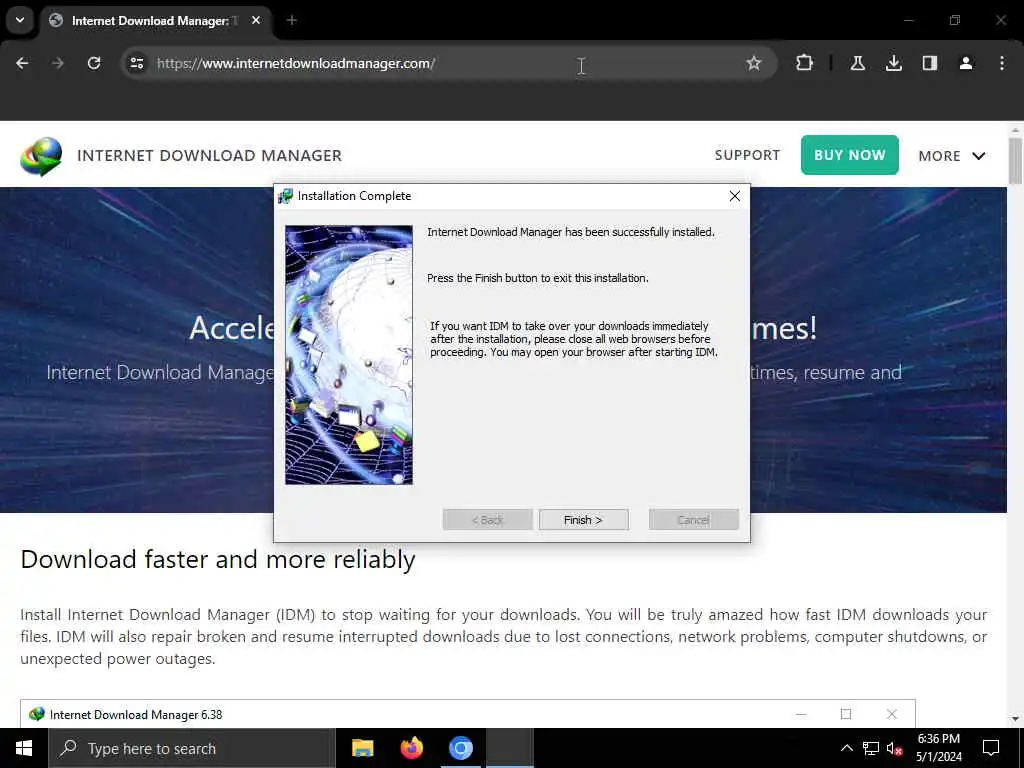Click the installer icon in dialog title bar
The width and height of the screenshot is (1024, 768).
pyautogui.click(x=285, y=196)
